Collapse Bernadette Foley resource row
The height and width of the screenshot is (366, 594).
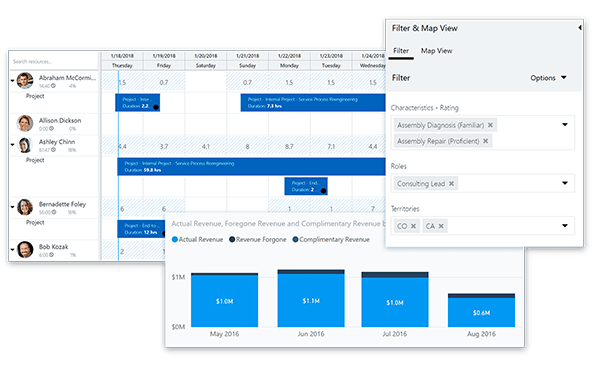[x=13, y=207]
